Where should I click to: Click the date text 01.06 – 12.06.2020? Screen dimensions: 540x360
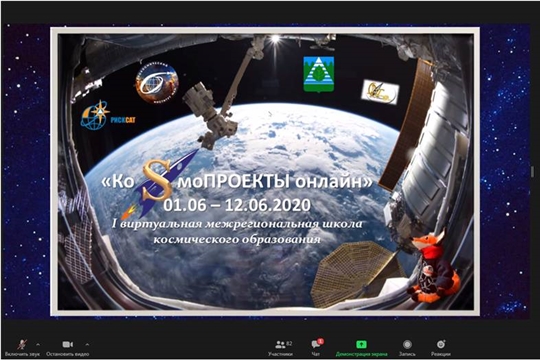tap(237, 205)
